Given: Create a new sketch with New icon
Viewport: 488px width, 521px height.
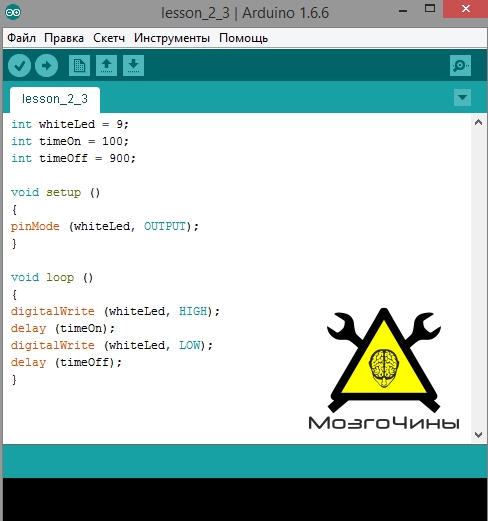Looking at the screenshot, I should [79, 66].
